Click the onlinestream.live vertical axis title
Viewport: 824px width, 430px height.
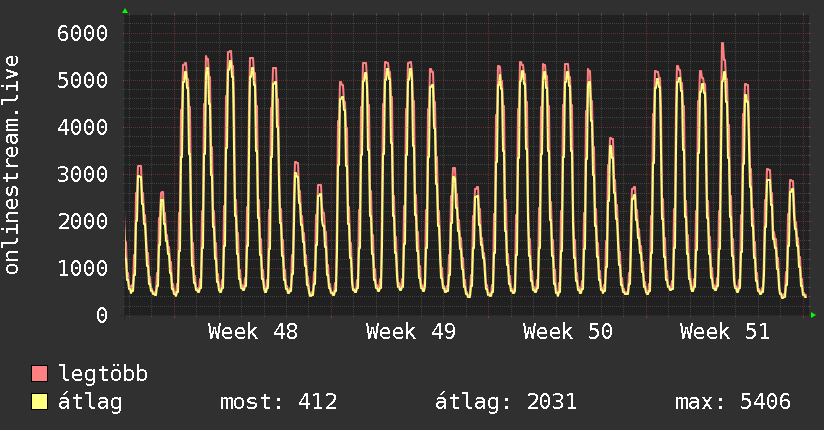[11, 165]
